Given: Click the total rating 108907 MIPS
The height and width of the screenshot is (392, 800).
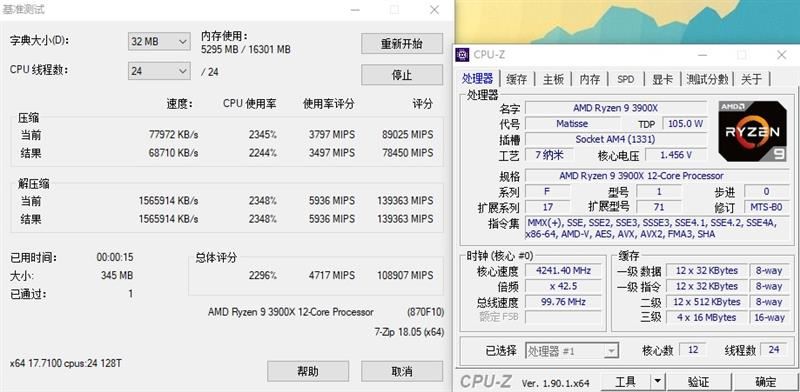Looking at the screenshot, I should (405, 275).
